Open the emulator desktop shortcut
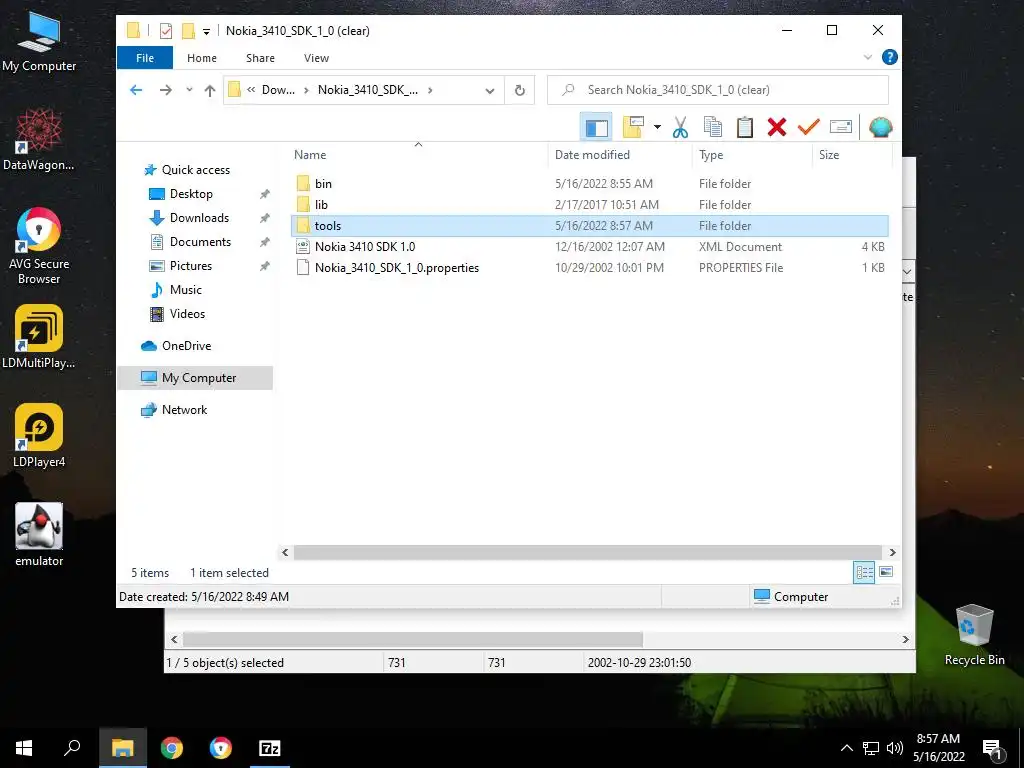Image resolution: width=1024 pixels, height=768 pixels. [39, 535]
